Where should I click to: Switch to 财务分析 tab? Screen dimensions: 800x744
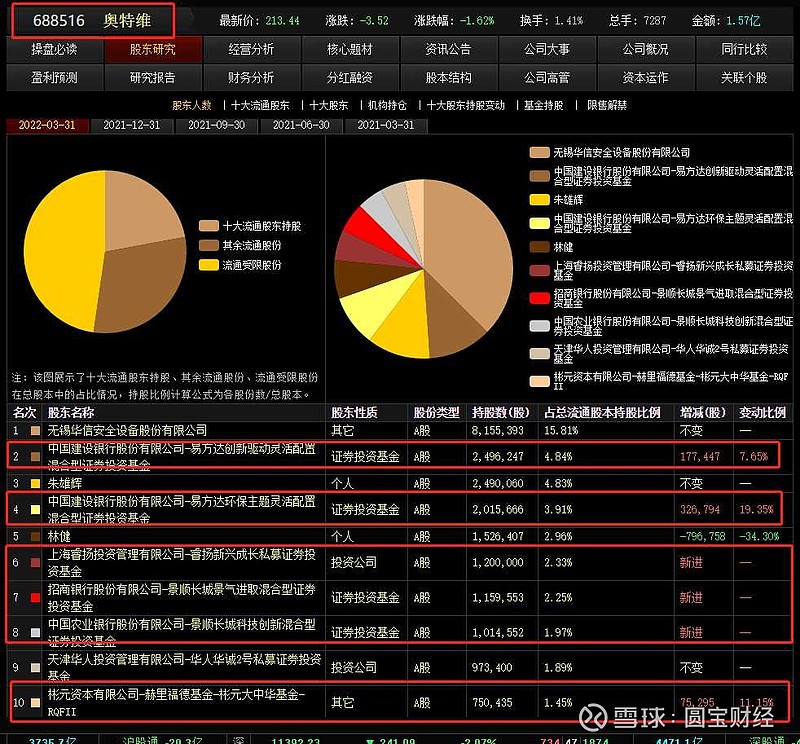(x=251, y=78)
